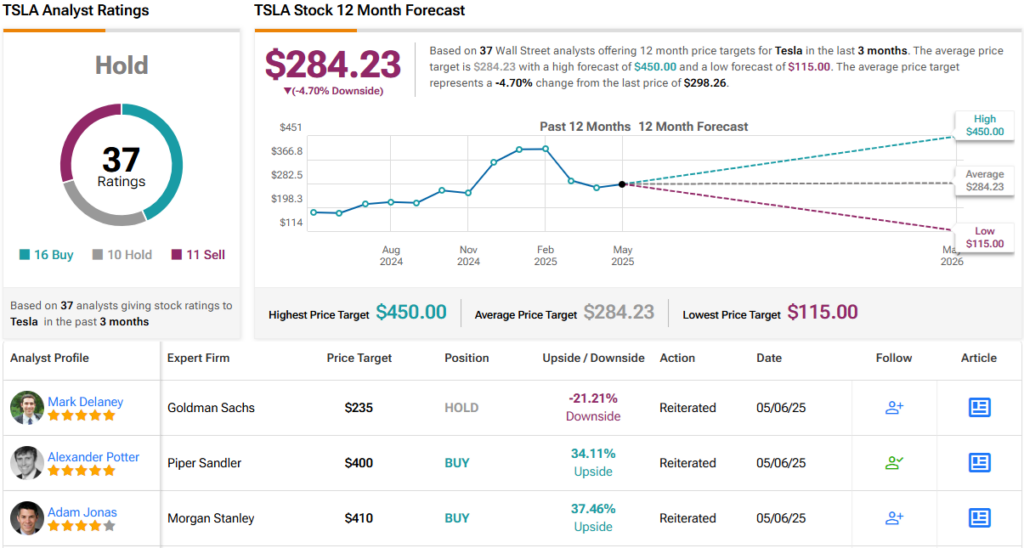
Task: Click the HOLD position for Goldman Sachs
Action: pyautogui.click(x=462, y=408)
